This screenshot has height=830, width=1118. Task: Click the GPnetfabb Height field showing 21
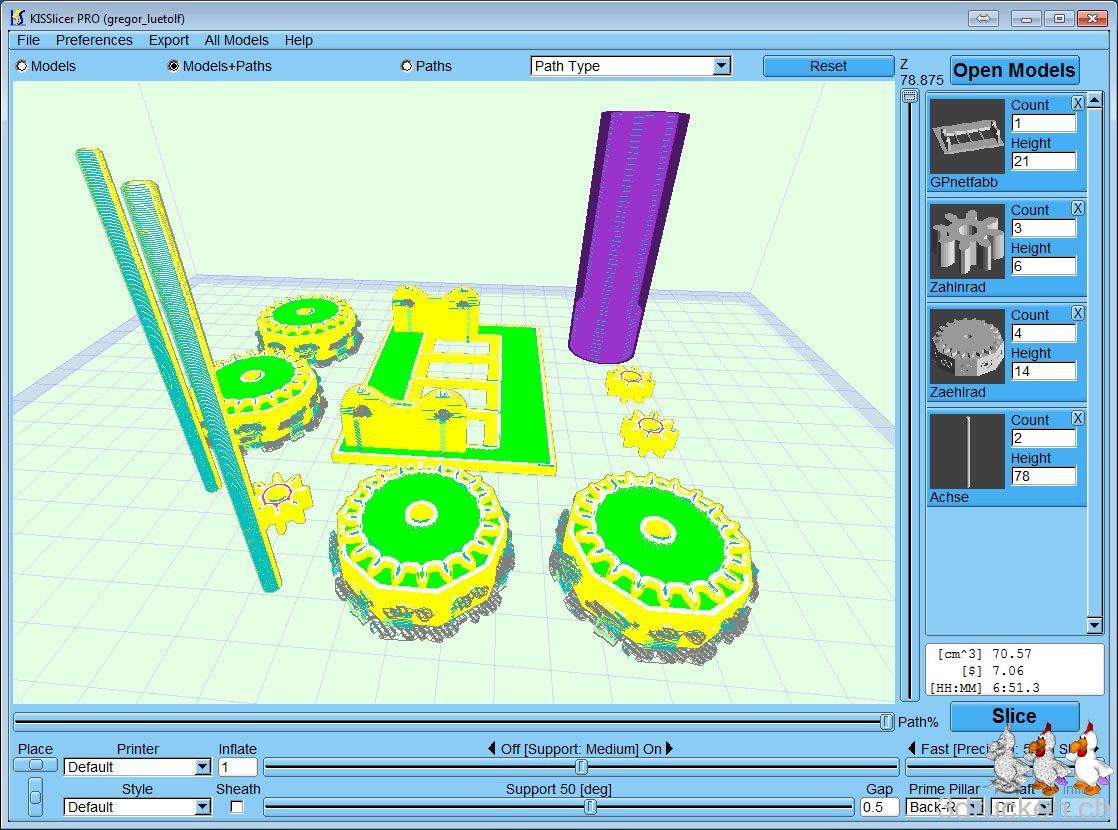pyautogui.click(x=1043, y=161)
